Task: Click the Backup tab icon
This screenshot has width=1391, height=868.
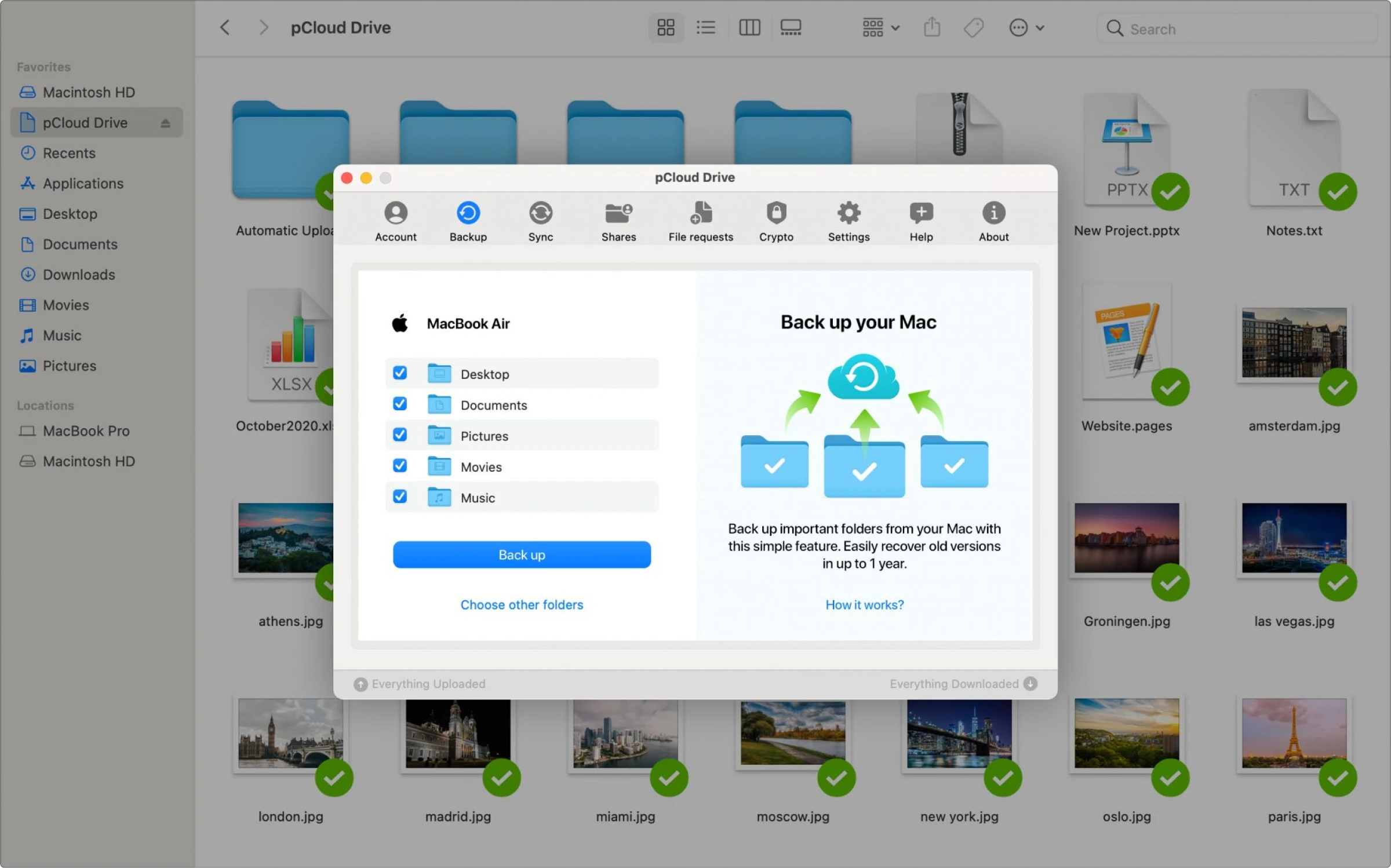Action: [468, 212]
